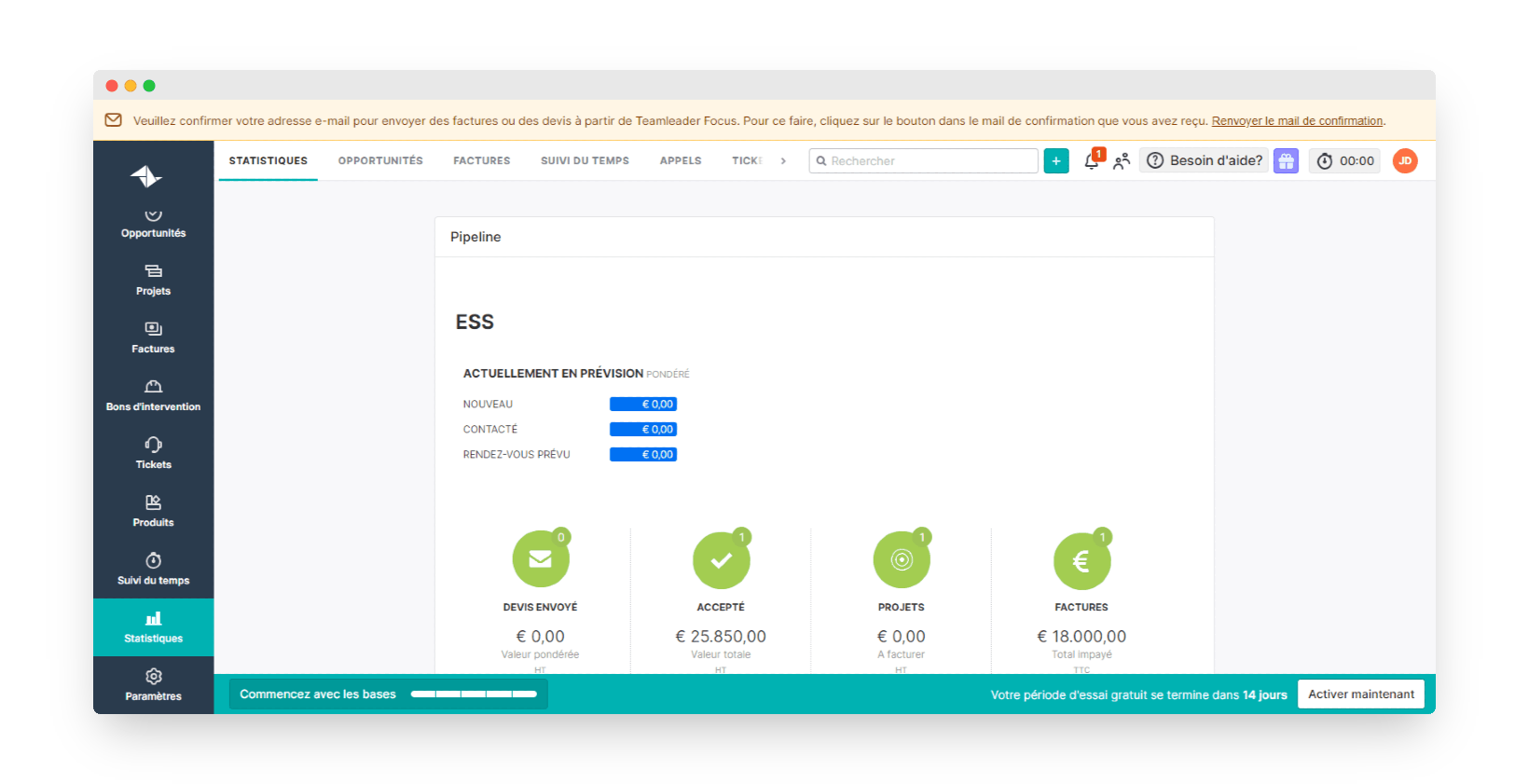Click the ESS pipeline title

[x=475, y=322]
